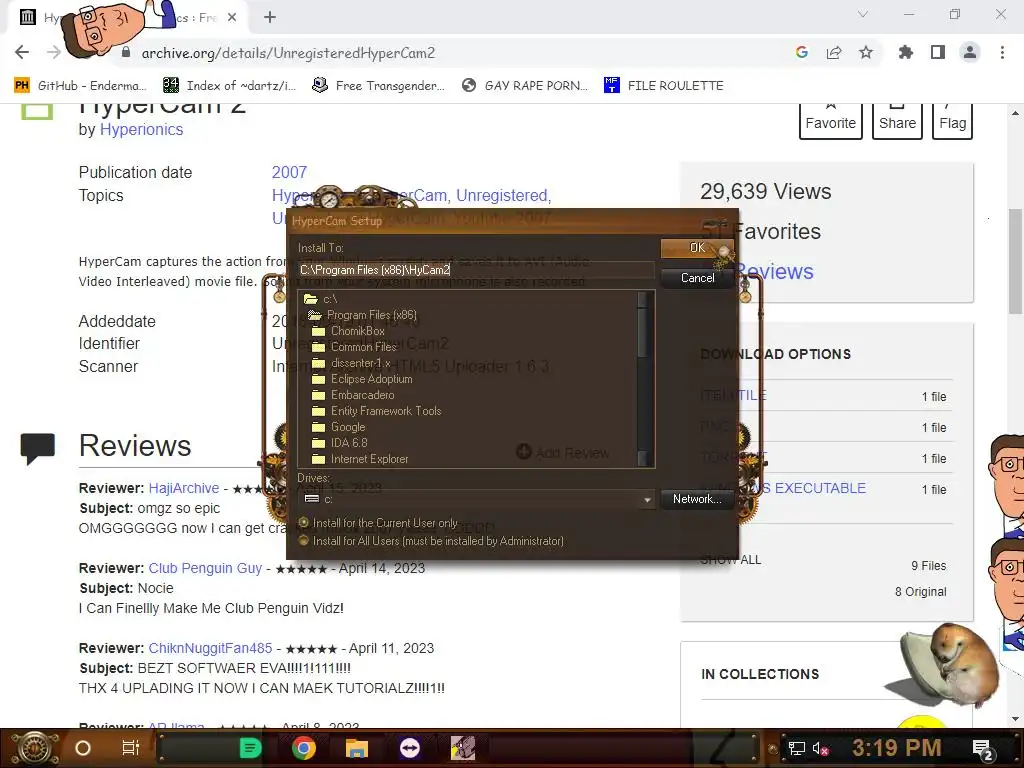This screenshot has height=768, width=1024.
Task: Bookmark this page with star icon
Action: tap(866, 53)
